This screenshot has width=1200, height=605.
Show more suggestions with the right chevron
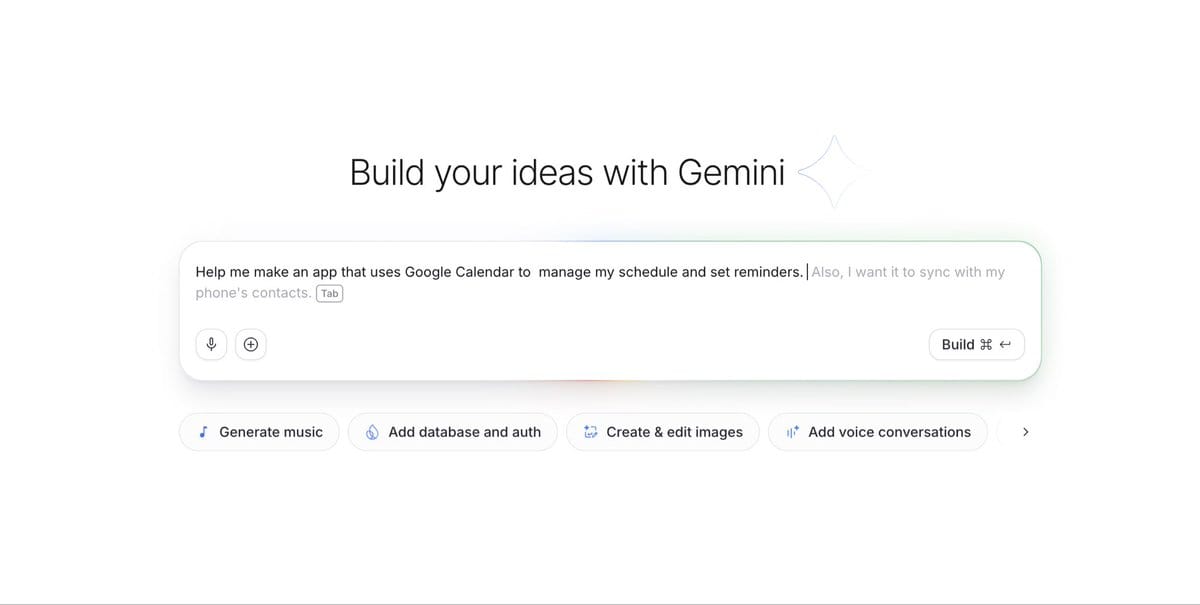click(1025, 432)
